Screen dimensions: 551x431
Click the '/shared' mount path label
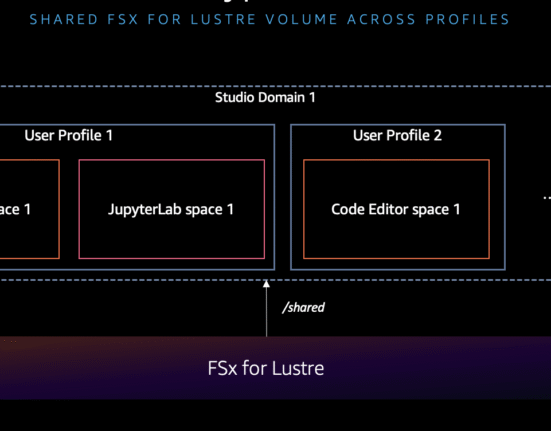tap(304, 308)
